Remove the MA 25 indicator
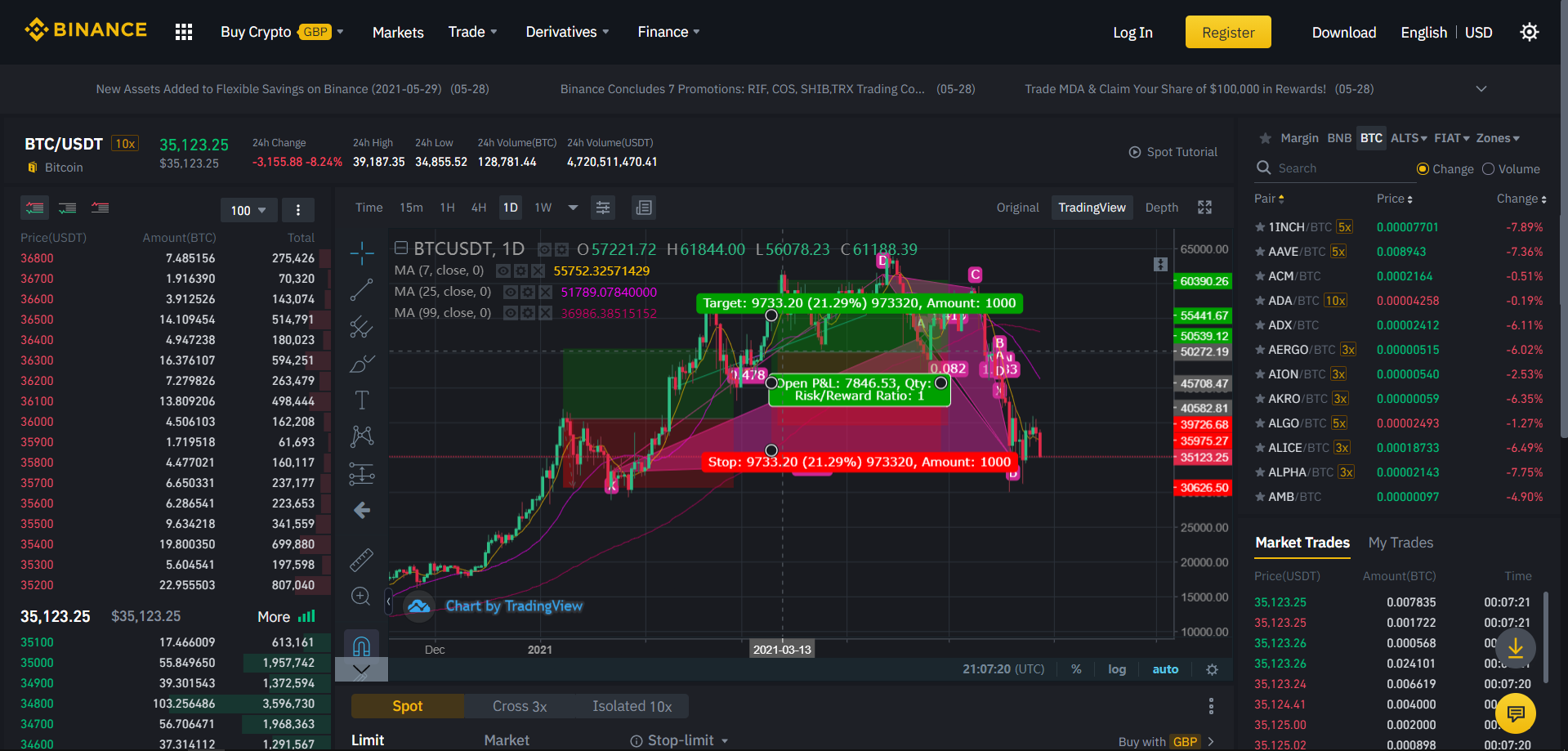The width and height of the screenshot is (1568, 751). pos(545,292)
